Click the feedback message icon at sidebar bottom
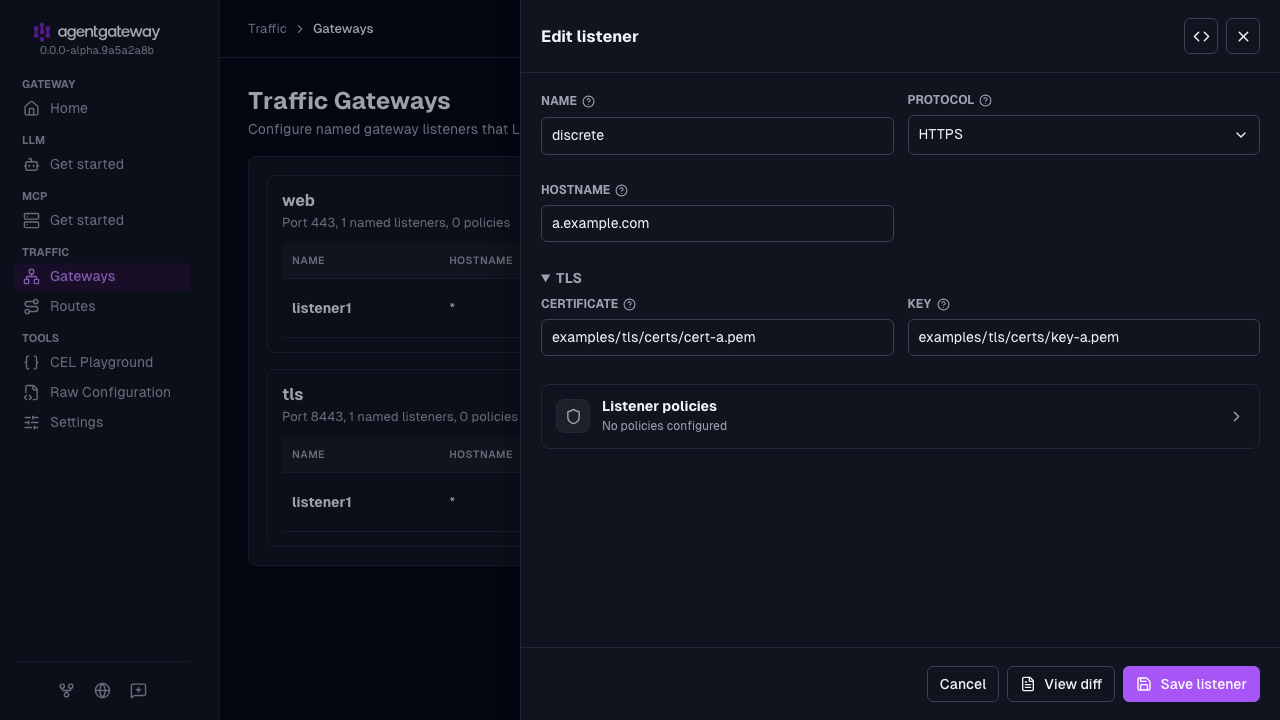 pos(138,690)
